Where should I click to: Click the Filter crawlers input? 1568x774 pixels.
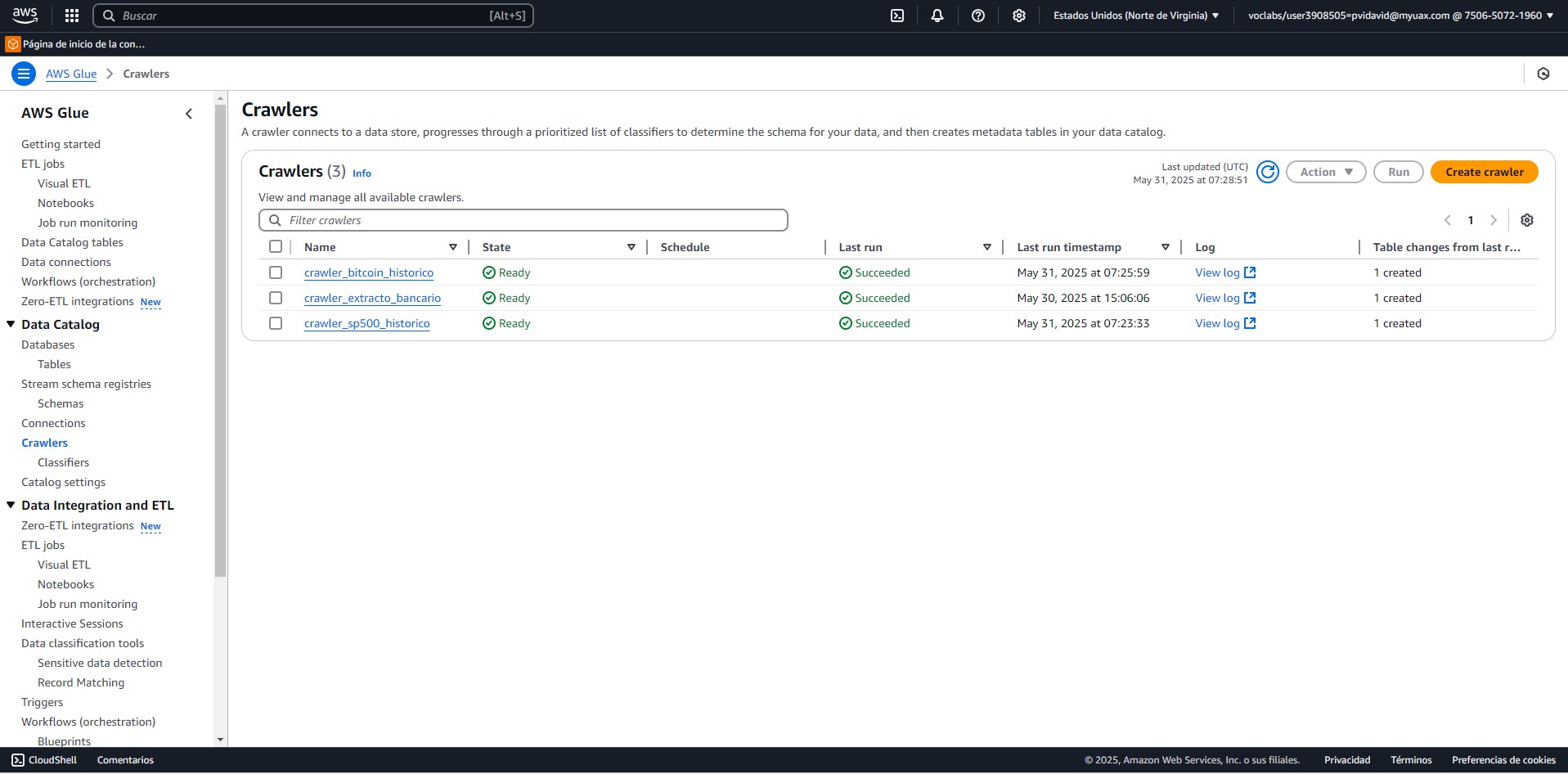click(x=523, y=220)
